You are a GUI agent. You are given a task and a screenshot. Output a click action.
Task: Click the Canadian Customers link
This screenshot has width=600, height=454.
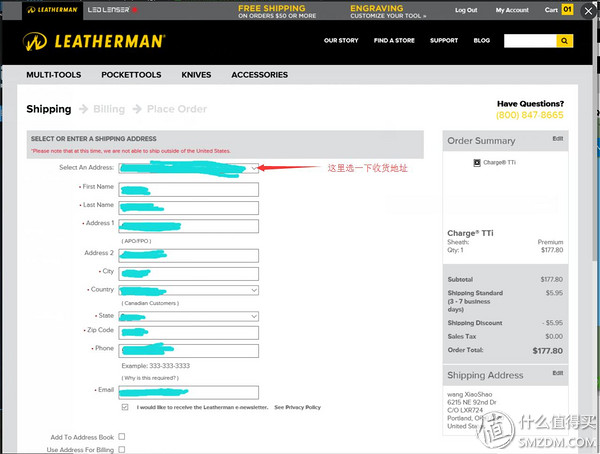[150, 303]
